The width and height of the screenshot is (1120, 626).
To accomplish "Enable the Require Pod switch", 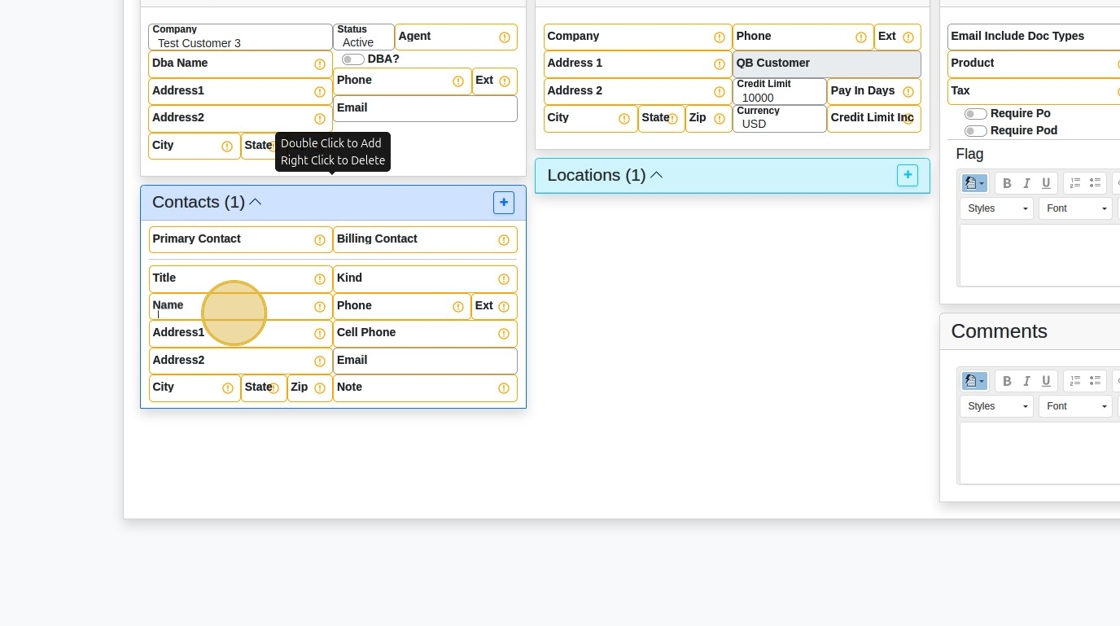I will tap(975, 131).
